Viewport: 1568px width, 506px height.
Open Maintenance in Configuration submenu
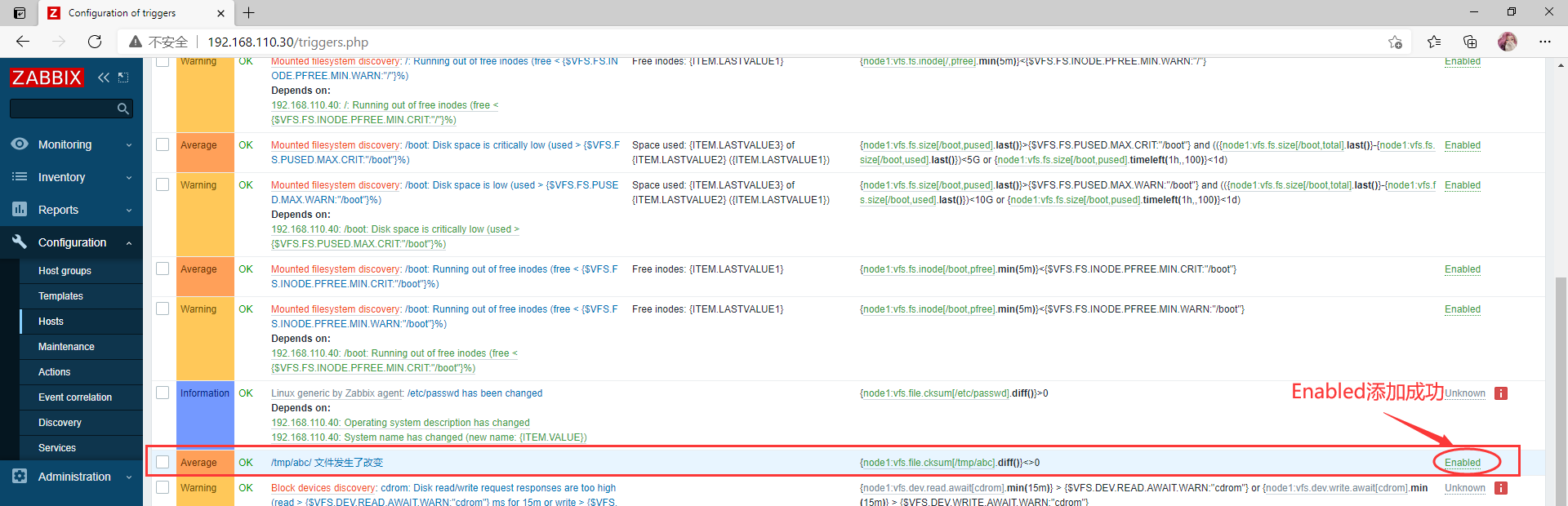(66, 347)
